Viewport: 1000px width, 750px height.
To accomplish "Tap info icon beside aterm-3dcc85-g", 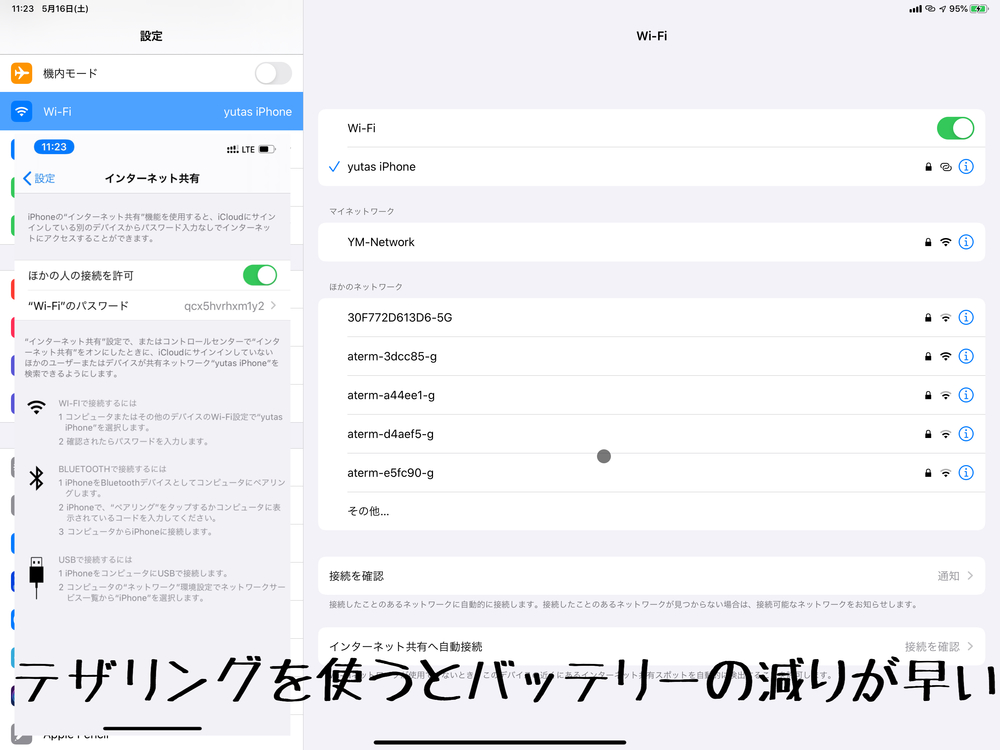I will pyautogui.click(x=966, y=356).
